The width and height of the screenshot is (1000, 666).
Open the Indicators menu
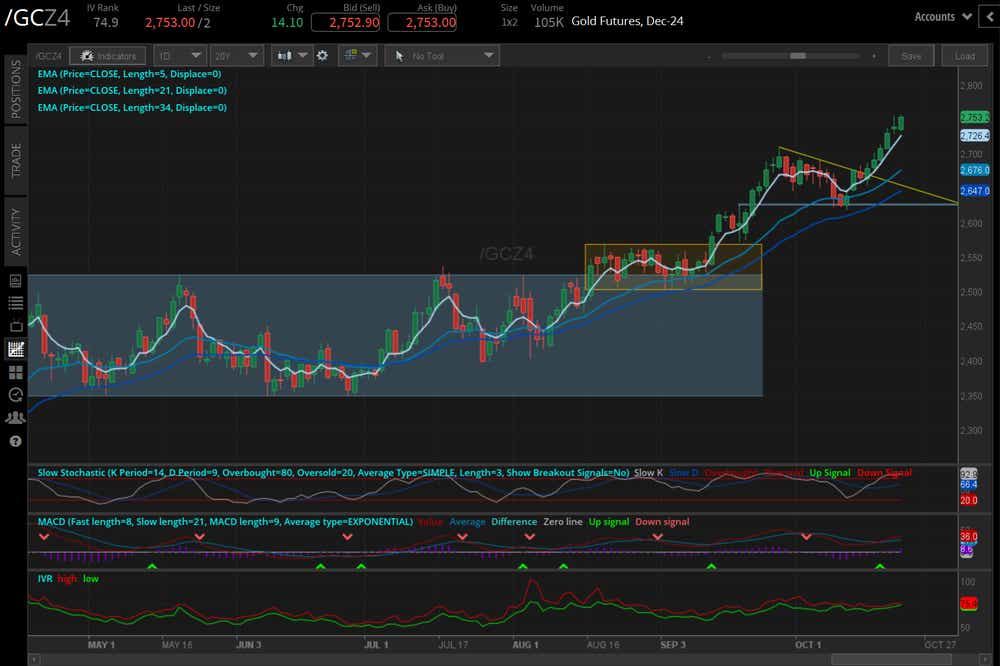(x=107, y=56)
